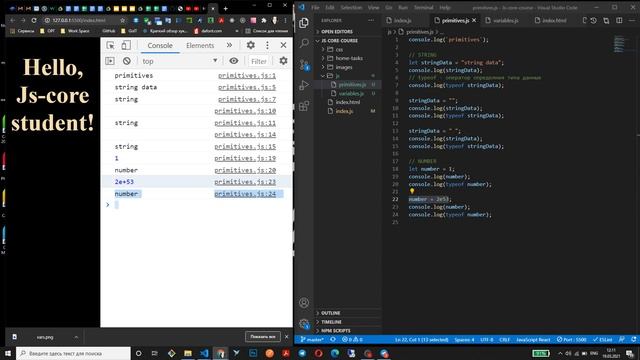This screenshot has width=640, height=360.
Task: Bookmark this page with the star icon
Action: tap(122, 20)
